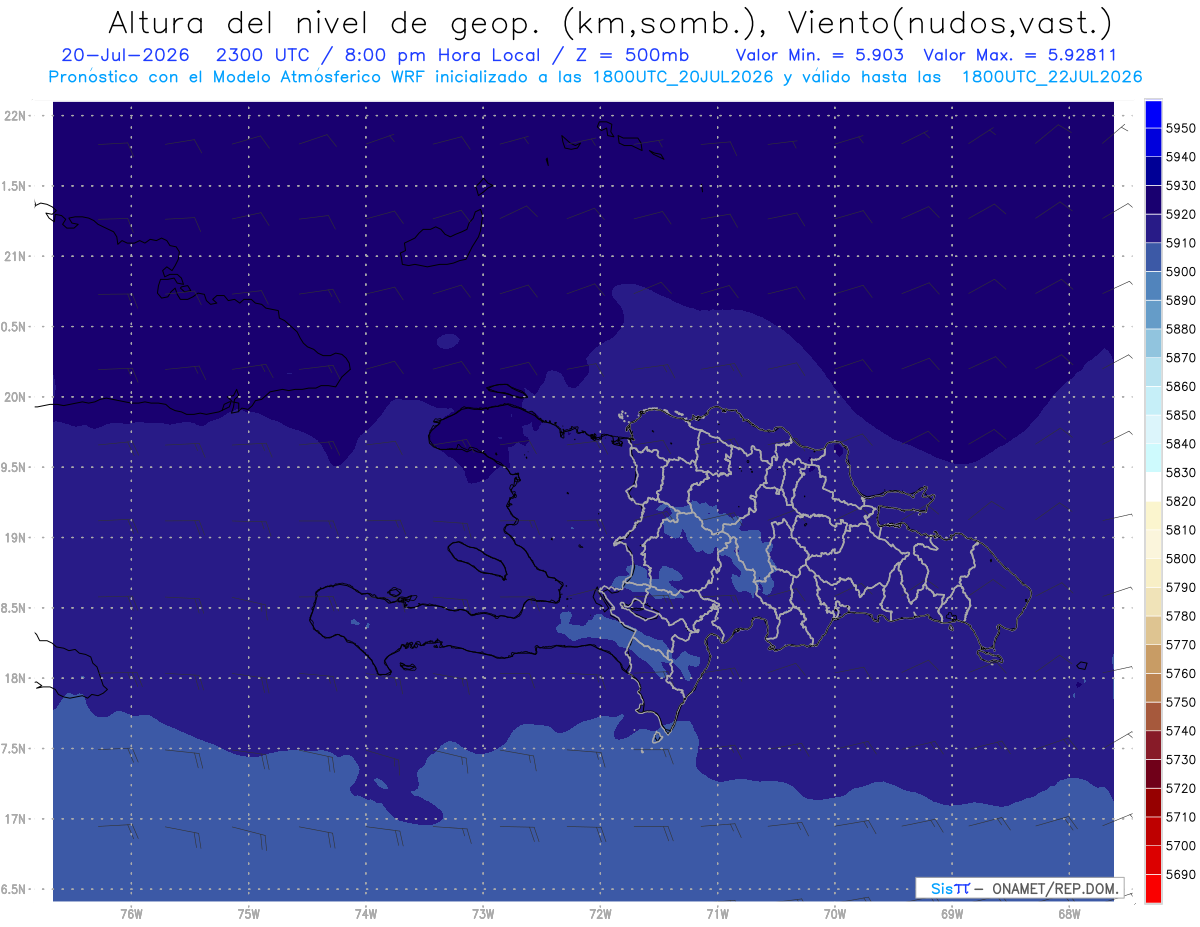
Task: Click the '22N' latitude axis label
Action: 17,115
